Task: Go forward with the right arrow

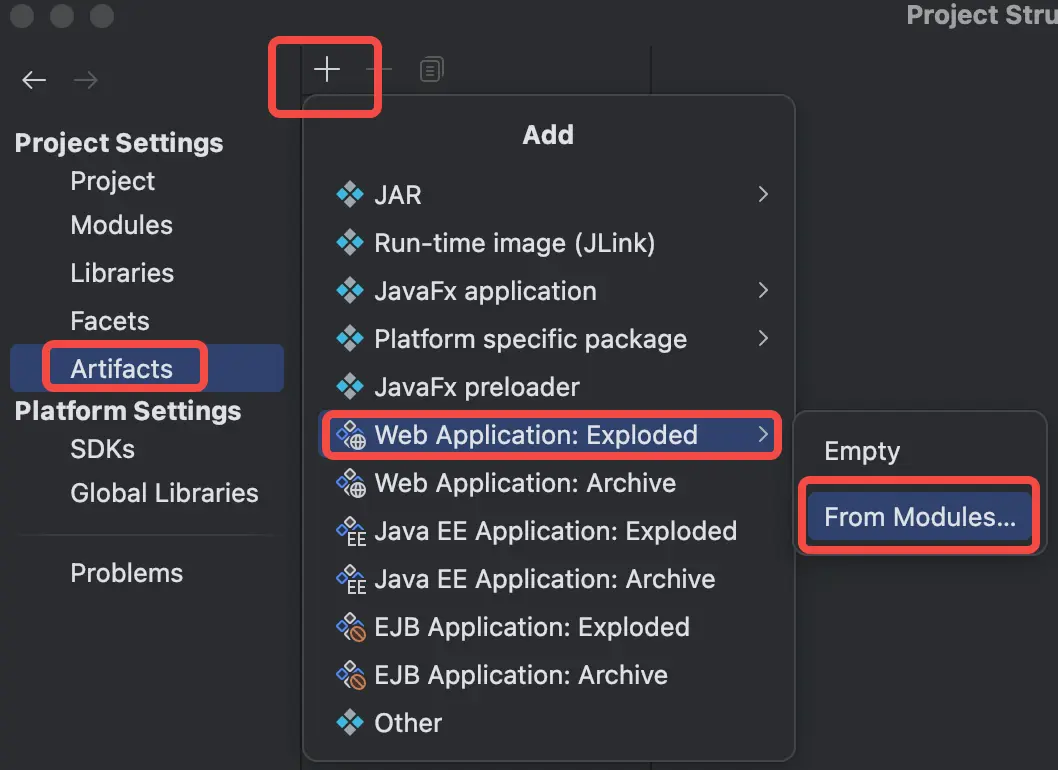Action: (x=86, y=80)
